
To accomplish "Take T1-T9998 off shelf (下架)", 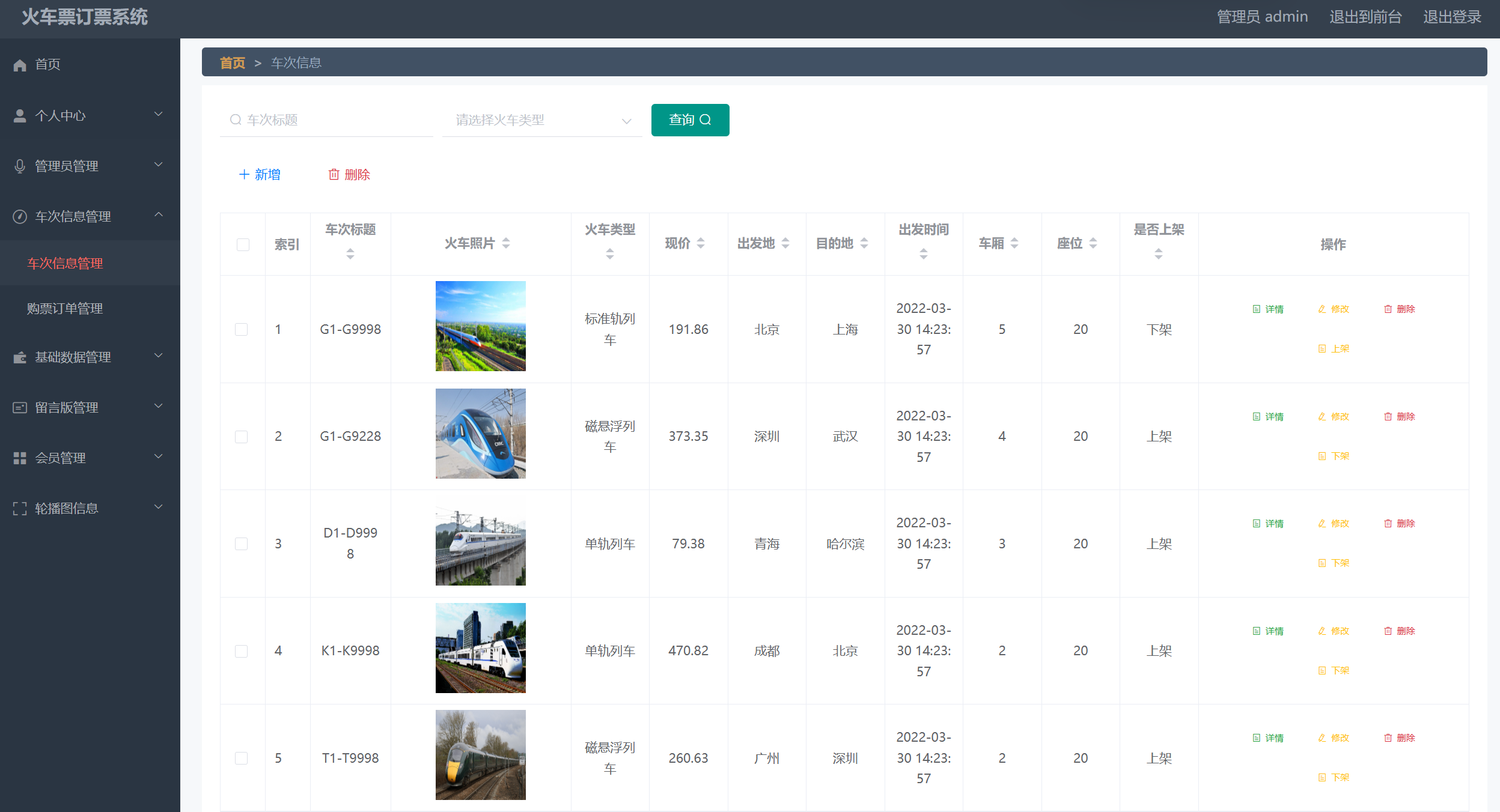I will click(1334, 778).
